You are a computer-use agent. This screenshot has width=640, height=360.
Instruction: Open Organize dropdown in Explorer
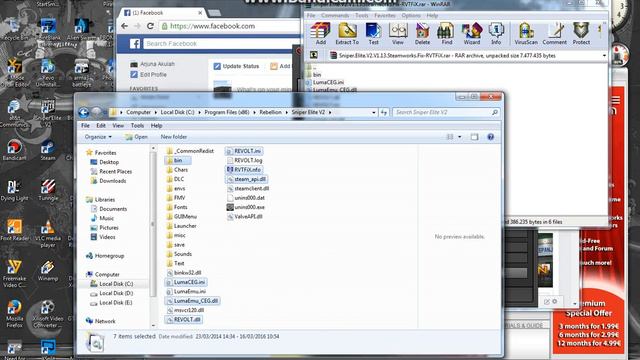click(98, 137)
